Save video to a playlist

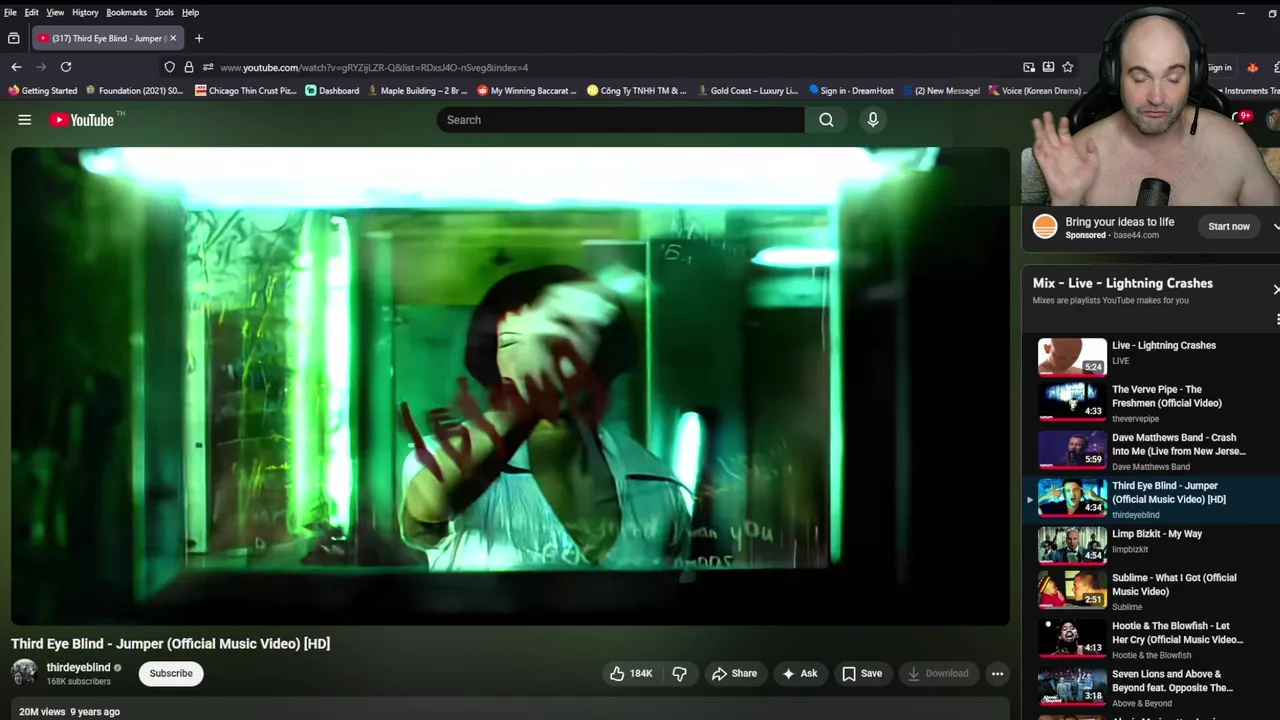(862, 674)
